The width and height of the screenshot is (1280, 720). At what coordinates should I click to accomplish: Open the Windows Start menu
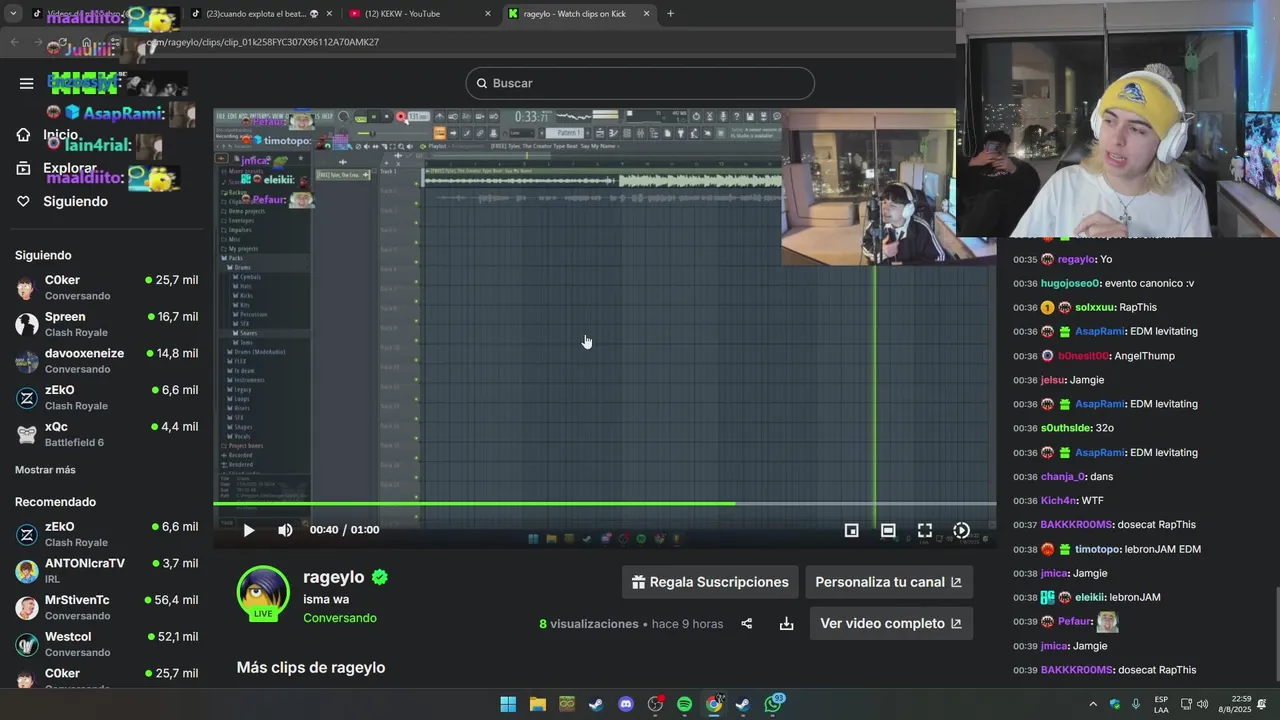pyautogui.click(x=508, y=704)
